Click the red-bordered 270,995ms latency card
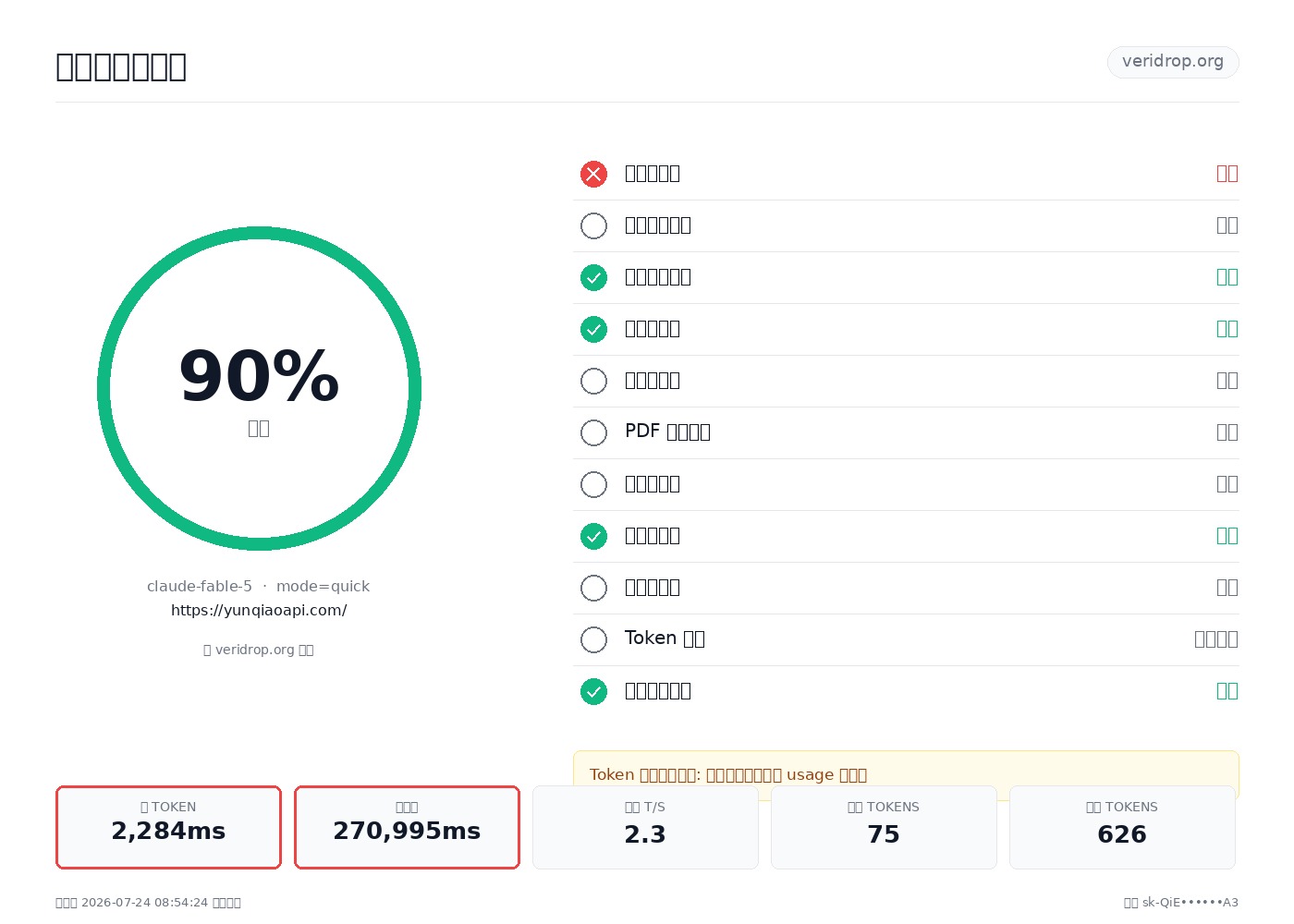 [x=407, y=827]
